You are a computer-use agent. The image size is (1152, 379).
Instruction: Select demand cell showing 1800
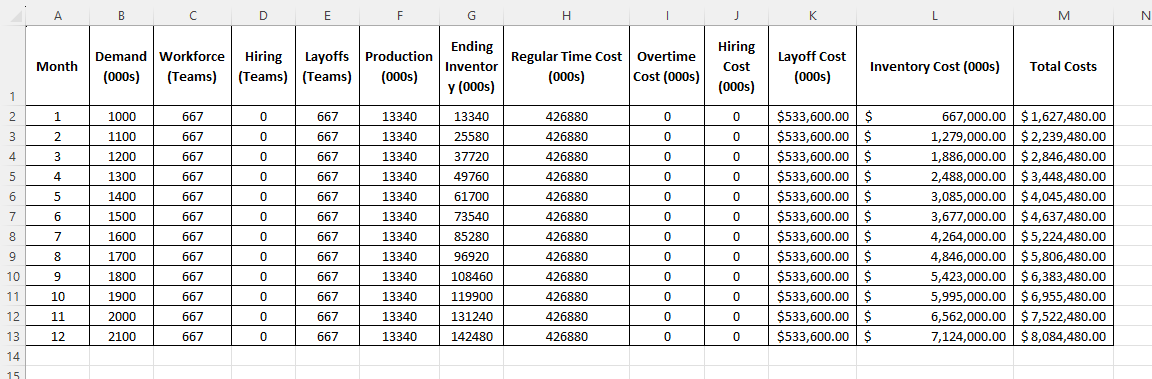point(121,276)
